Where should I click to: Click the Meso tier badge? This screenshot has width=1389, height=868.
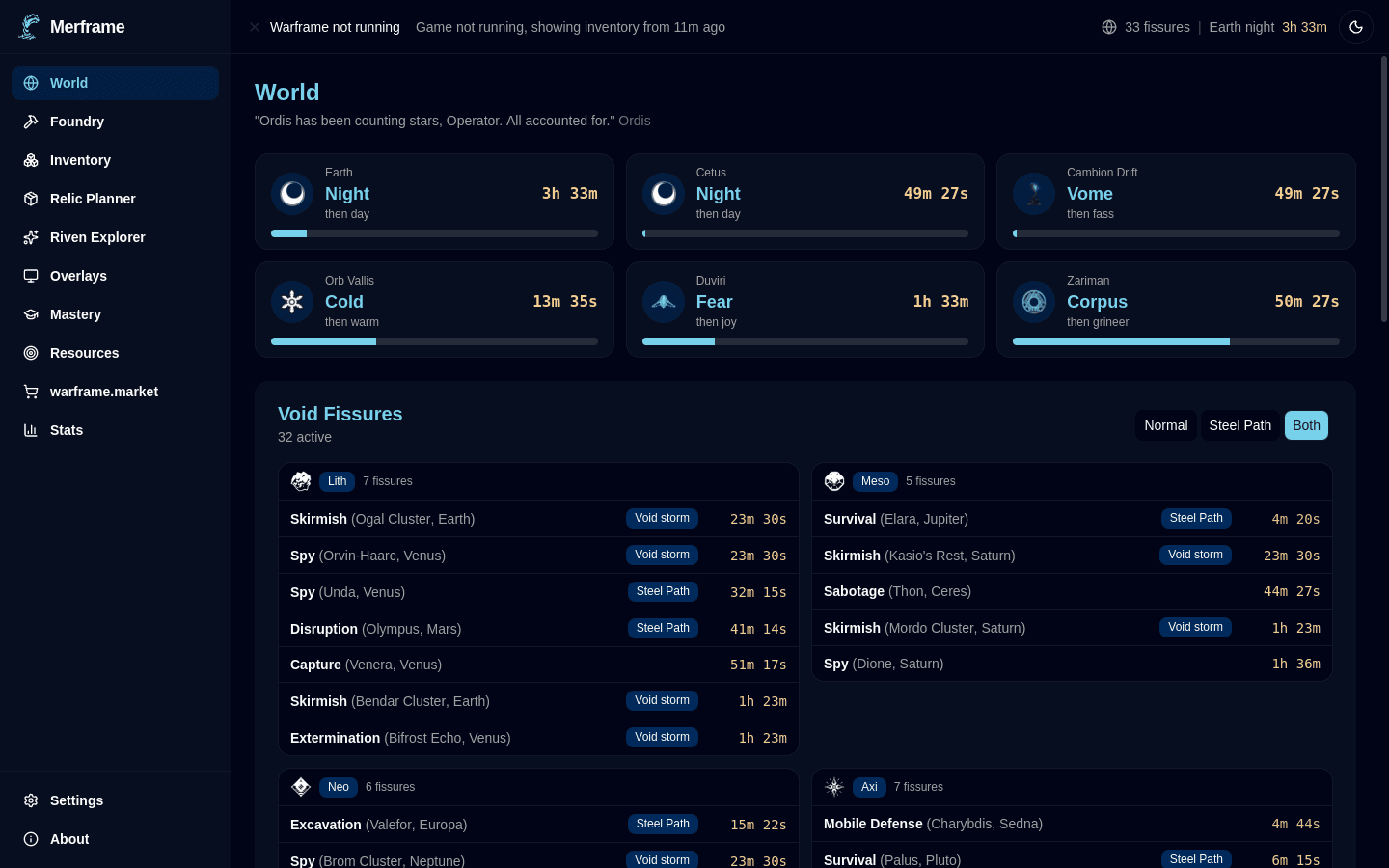[875, 481]
